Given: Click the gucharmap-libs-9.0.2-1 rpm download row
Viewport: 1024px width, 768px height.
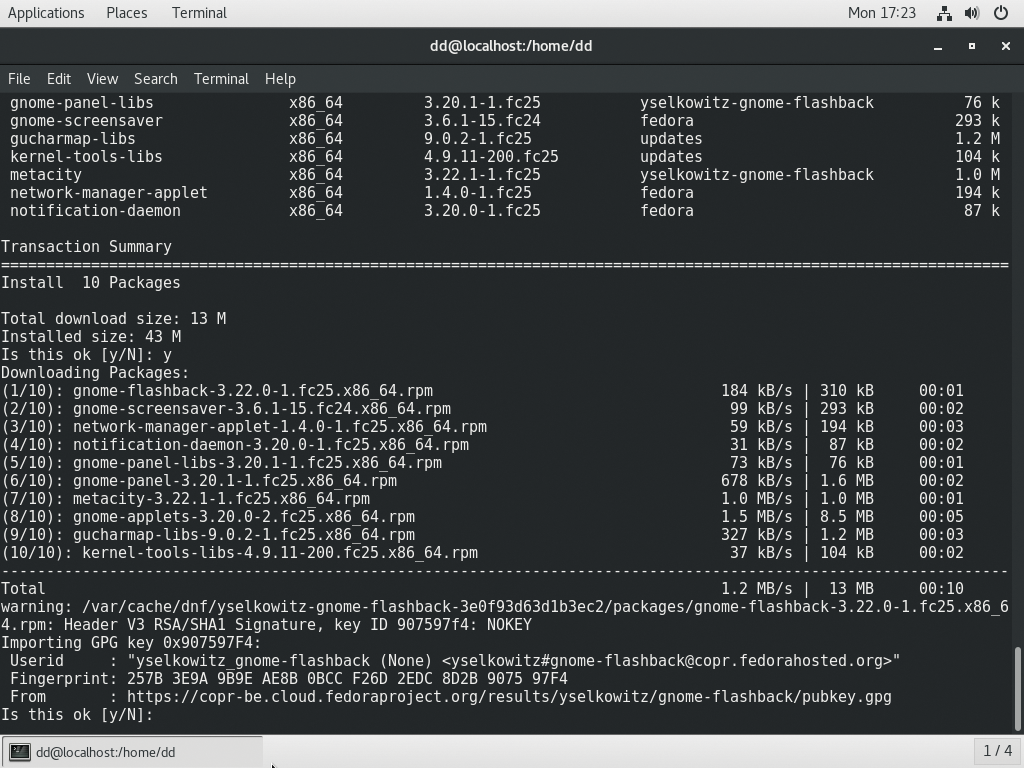Looking at the screenshot, I should (x=482, y=535).
